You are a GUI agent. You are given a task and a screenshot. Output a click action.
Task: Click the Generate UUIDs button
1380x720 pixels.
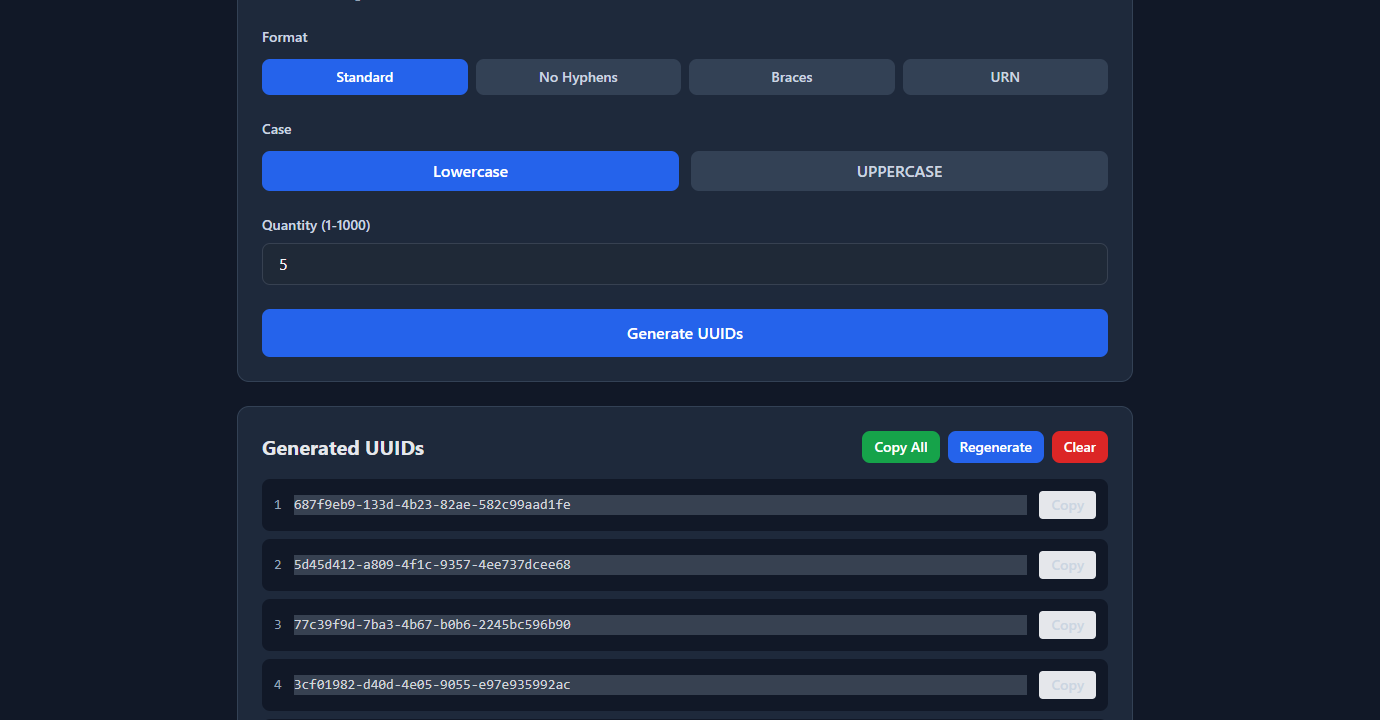pyautogui.click(x=685, y=333)
